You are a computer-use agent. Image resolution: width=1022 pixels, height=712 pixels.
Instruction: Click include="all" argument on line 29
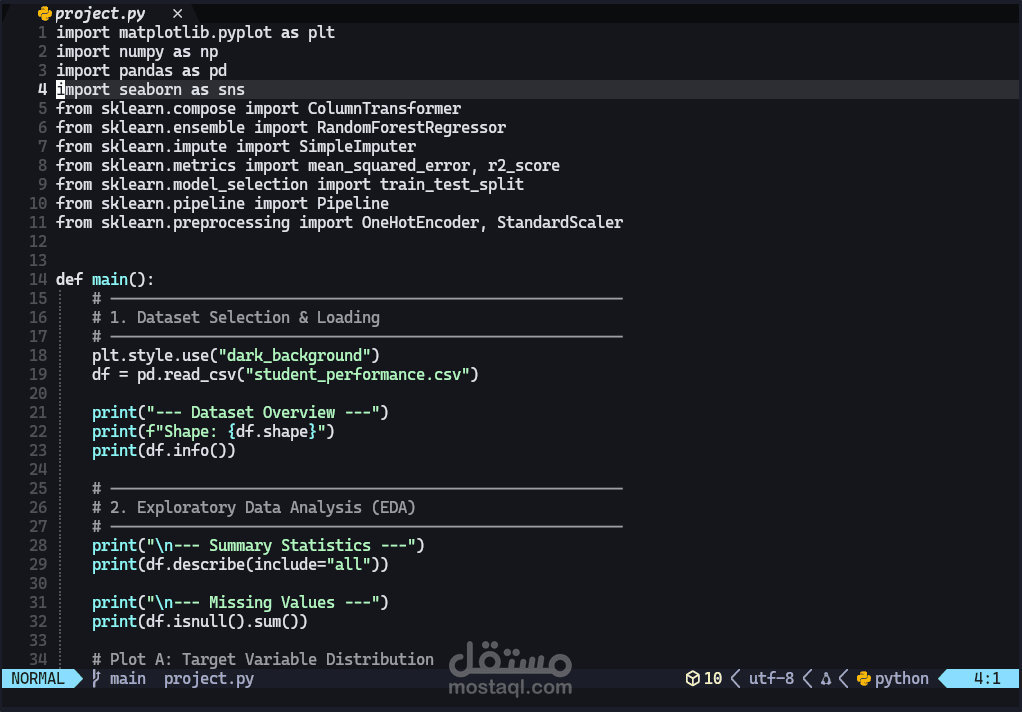312,565
